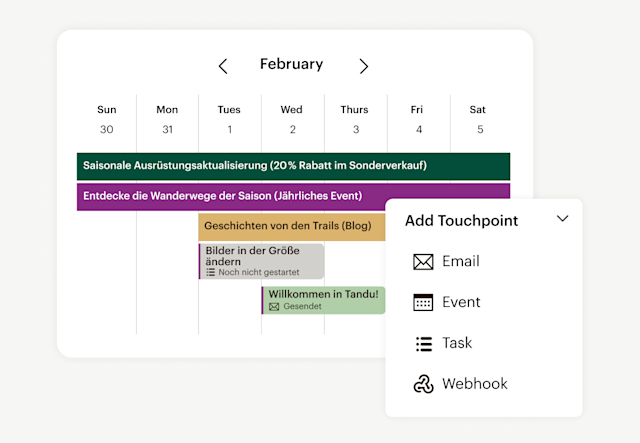The height and width of the screenshot is (443, 640).
Task: Open Geschichten von den Trails blog entry
Action: pyautogui.click(x=290, y=226)
